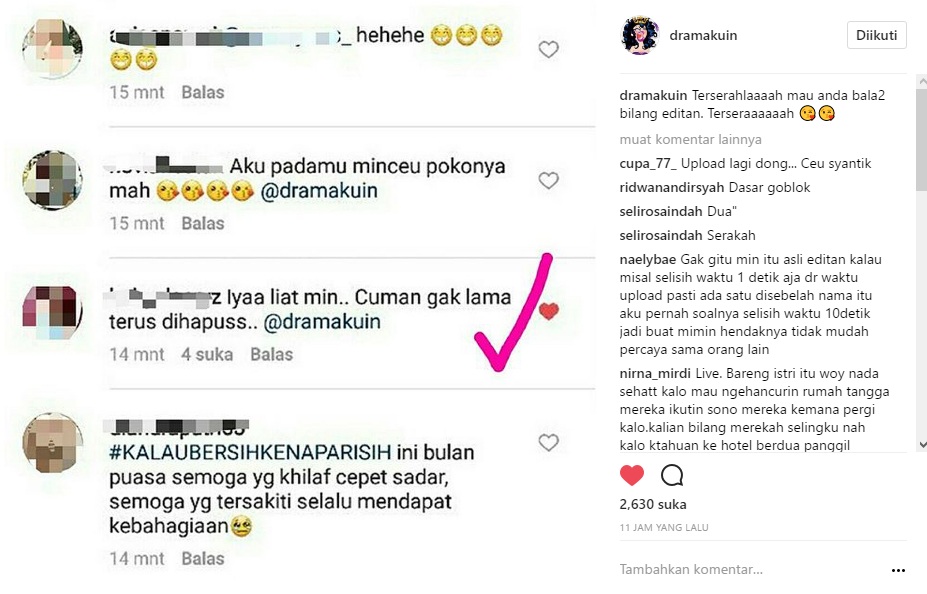
Task: Open cupa_77_ commenter profile
Action: click(x=647, y=164)
